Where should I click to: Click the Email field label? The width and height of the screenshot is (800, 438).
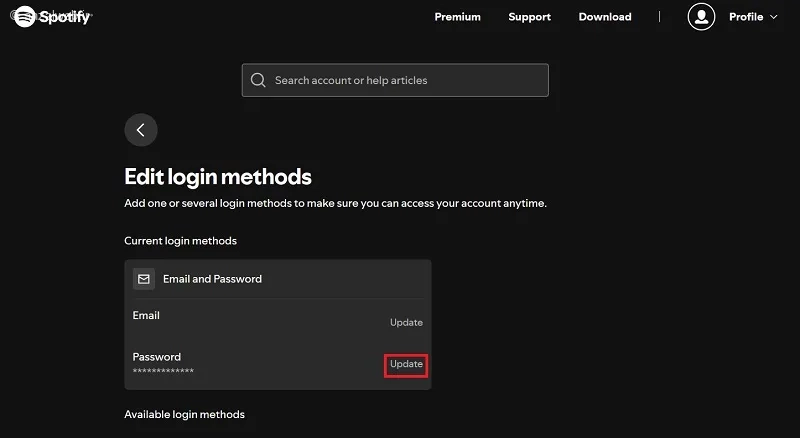(146, 315)
